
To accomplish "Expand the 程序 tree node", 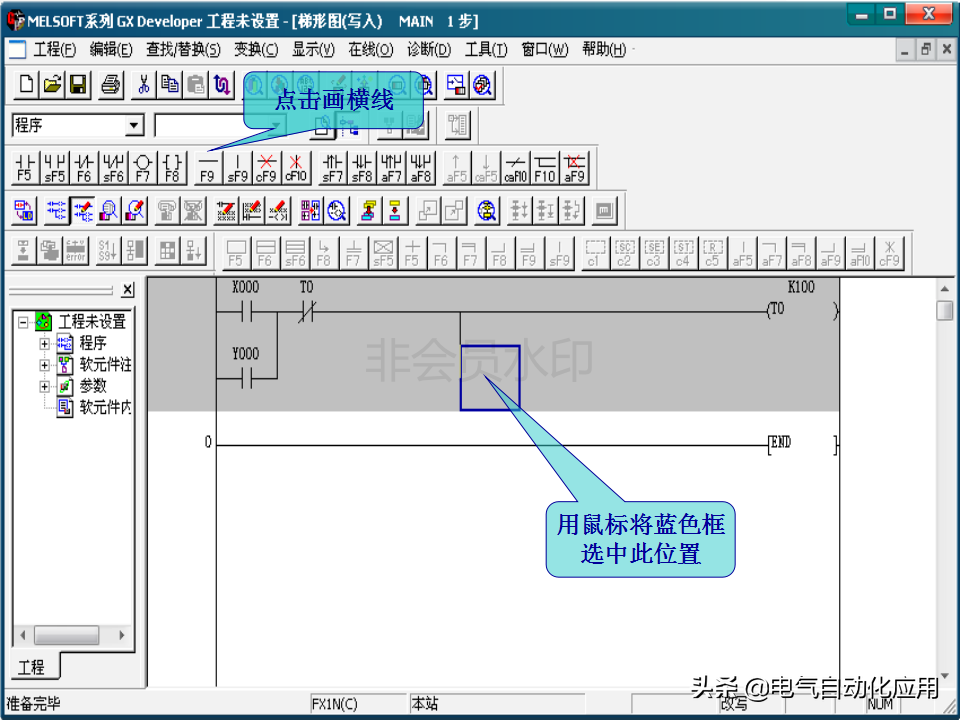I will point(44,343).
